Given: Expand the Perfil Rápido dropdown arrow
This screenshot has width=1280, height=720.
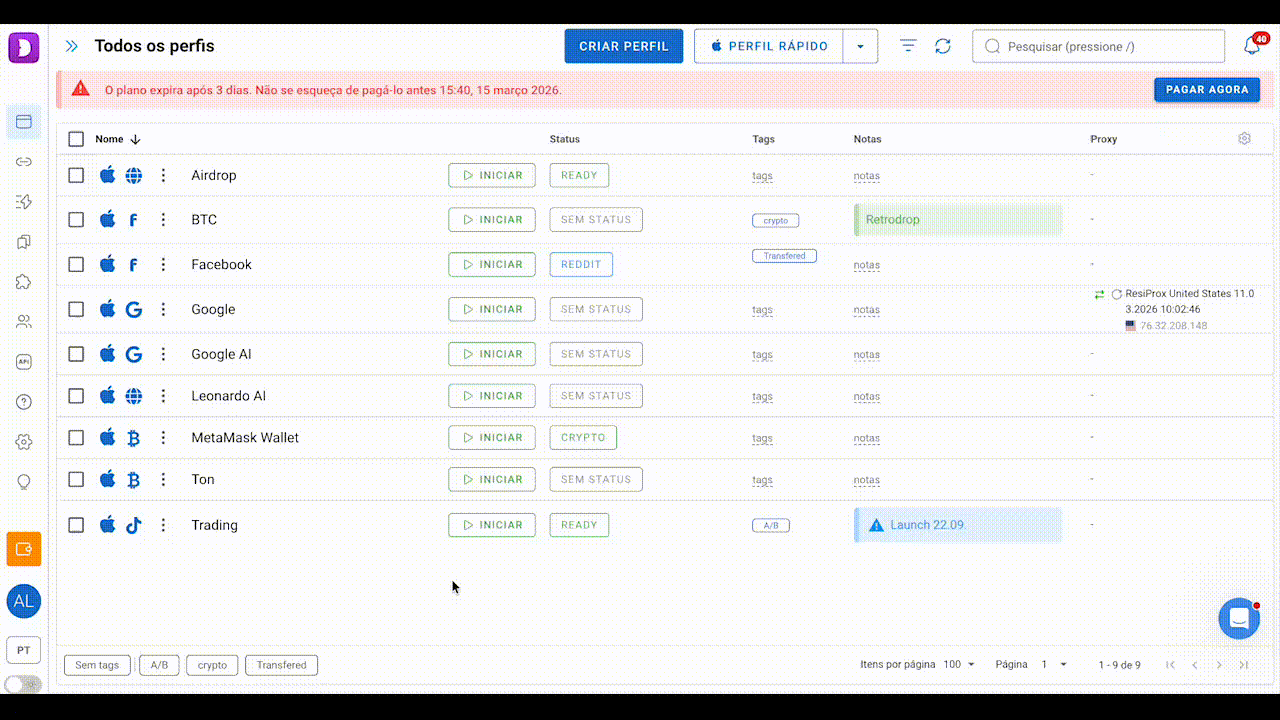Looking at the screenshot, I should pos(861,46).
